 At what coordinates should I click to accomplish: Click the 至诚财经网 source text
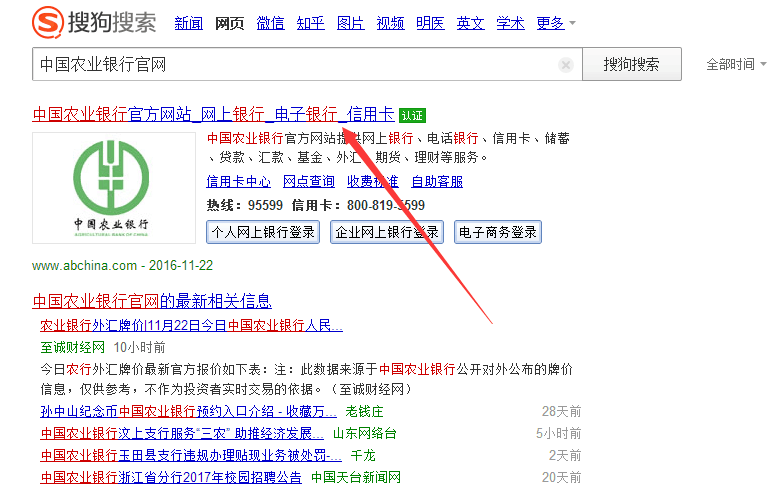click(x=72, y=347)
